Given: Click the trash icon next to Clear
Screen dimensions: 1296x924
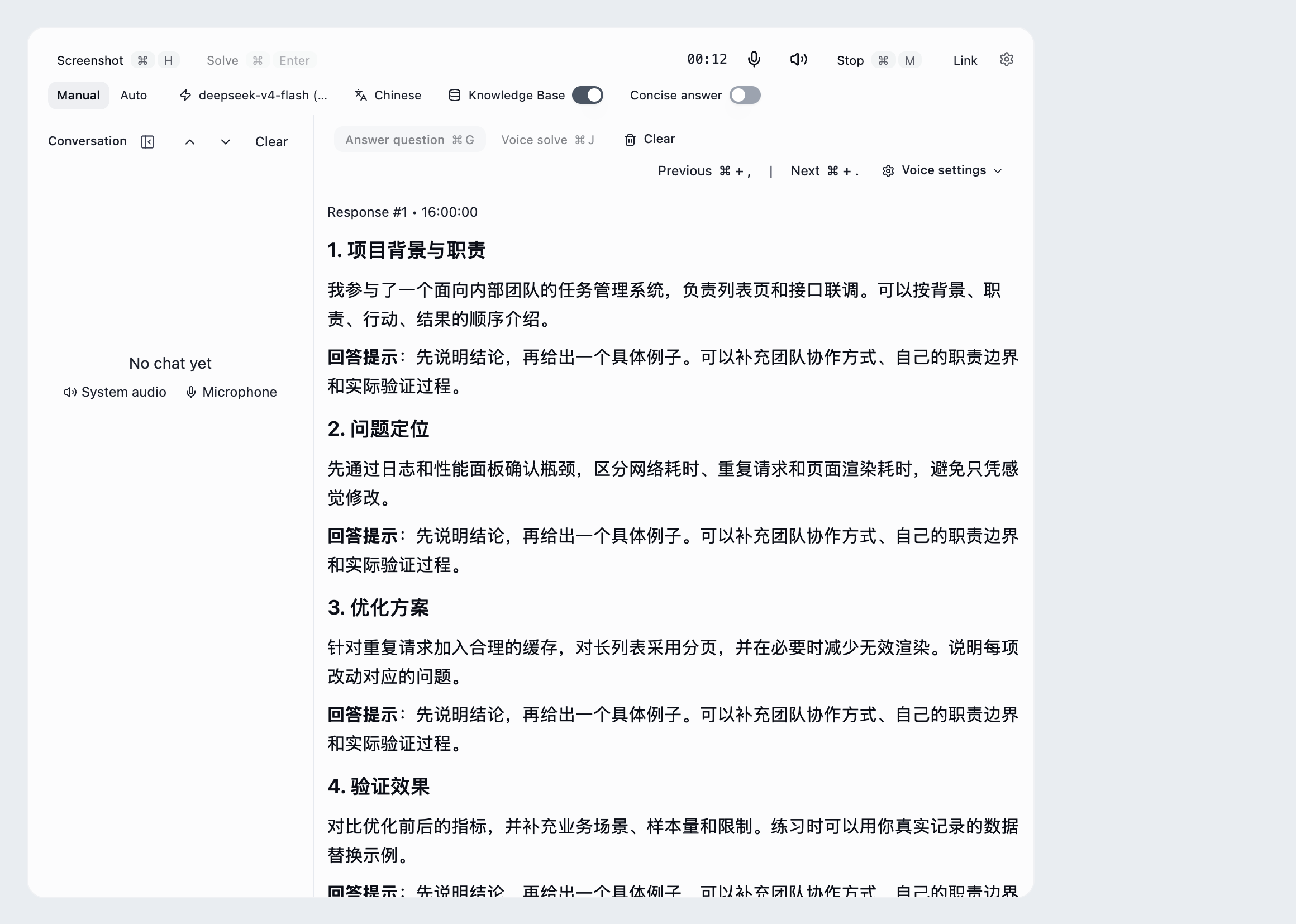Looking at the screenshot, I should [630, 140].
